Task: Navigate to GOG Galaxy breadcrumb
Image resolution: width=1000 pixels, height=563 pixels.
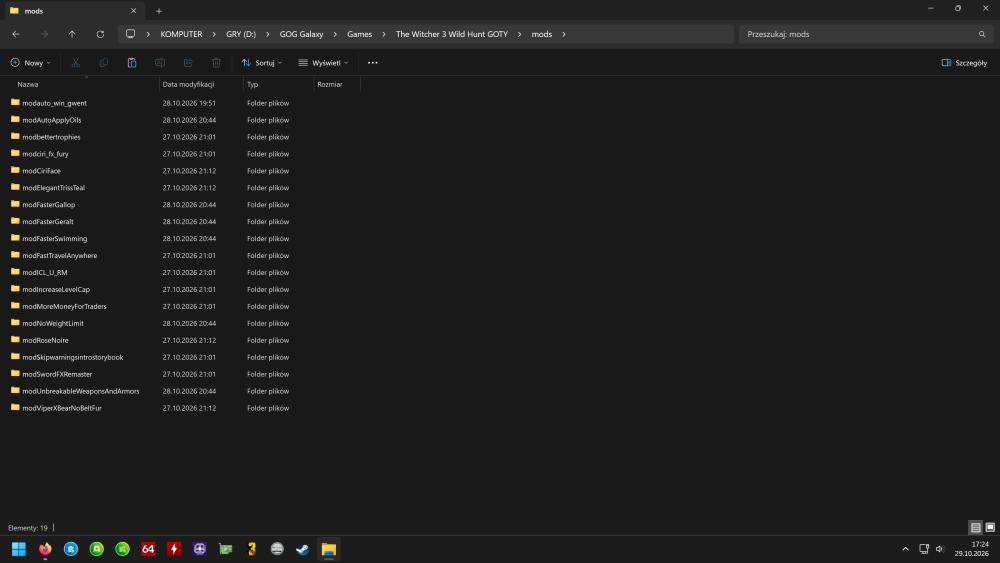Action: pos(301,34)
